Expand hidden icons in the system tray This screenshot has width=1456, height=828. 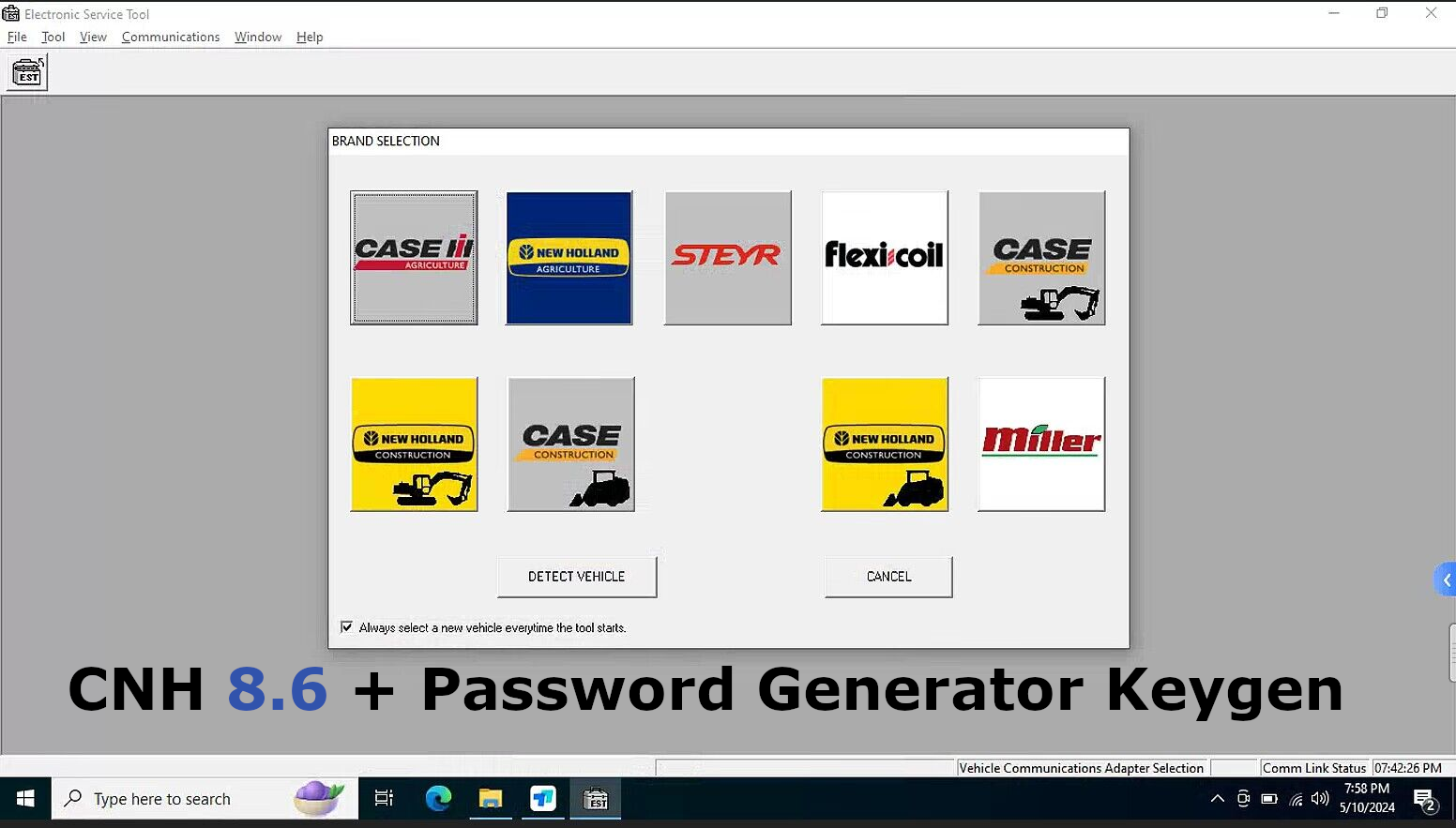pos(1217,798)
